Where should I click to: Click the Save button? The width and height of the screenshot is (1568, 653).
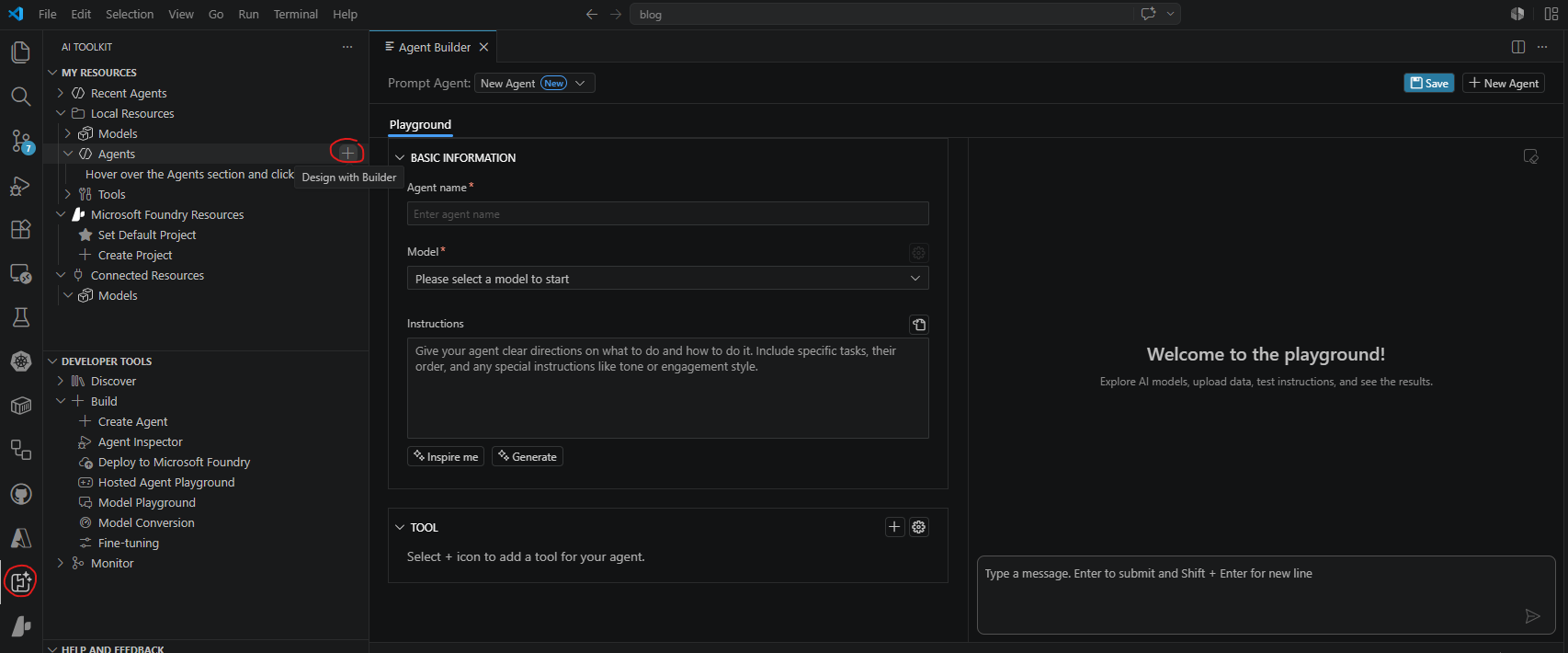[1429, 83]
